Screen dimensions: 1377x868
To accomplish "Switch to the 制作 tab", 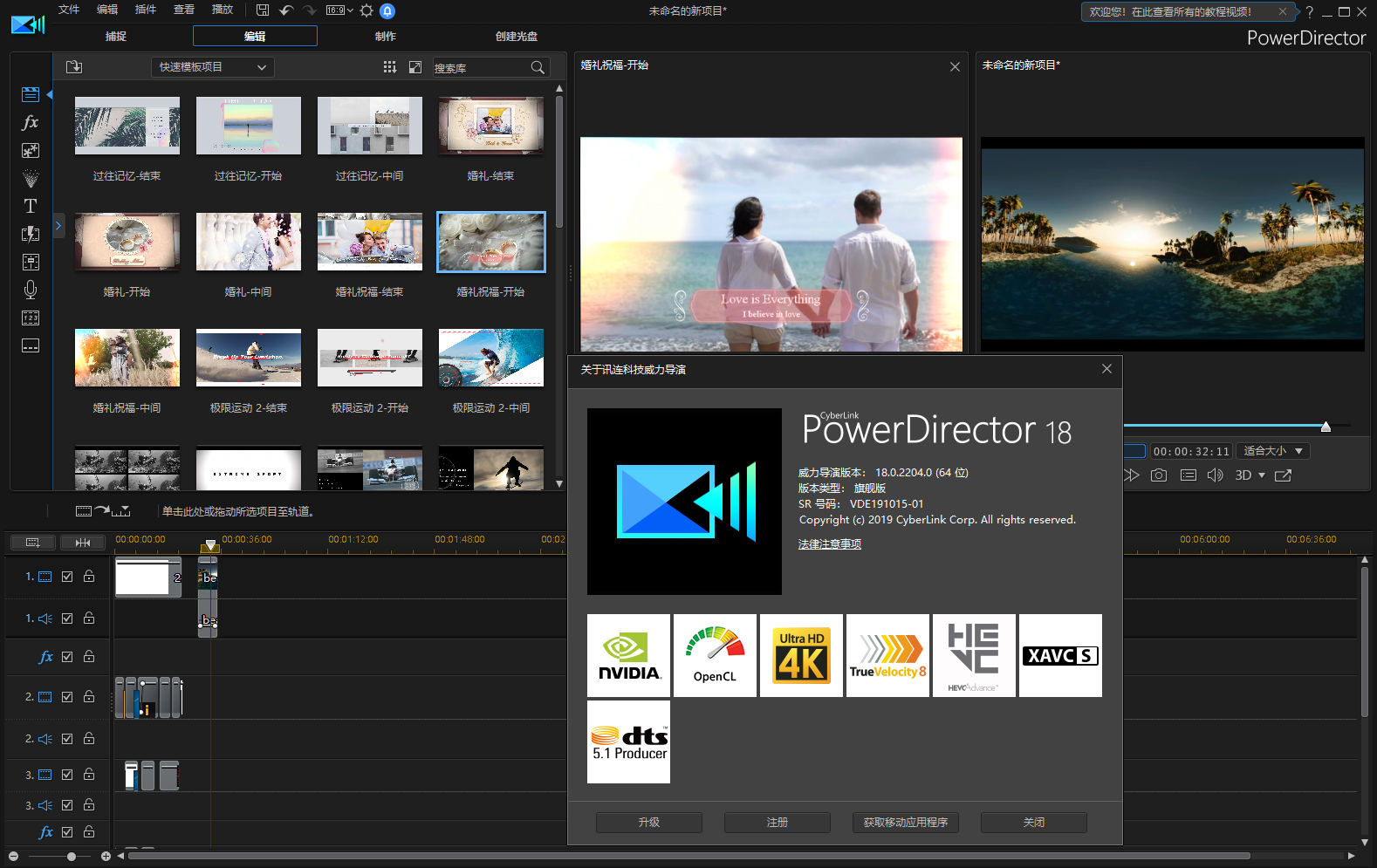I will [x=386, y=37].
